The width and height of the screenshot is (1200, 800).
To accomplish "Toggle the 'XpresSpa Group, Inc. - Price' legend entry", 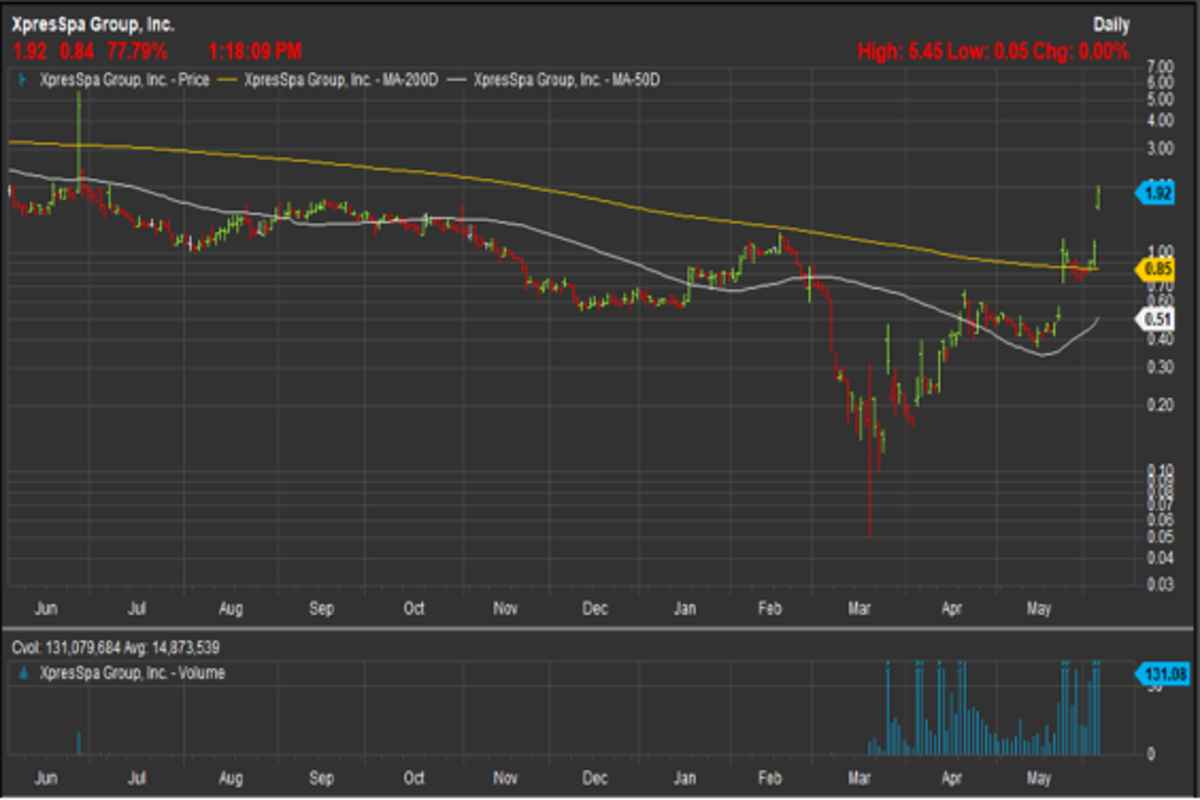I will [x=125, y=79].
